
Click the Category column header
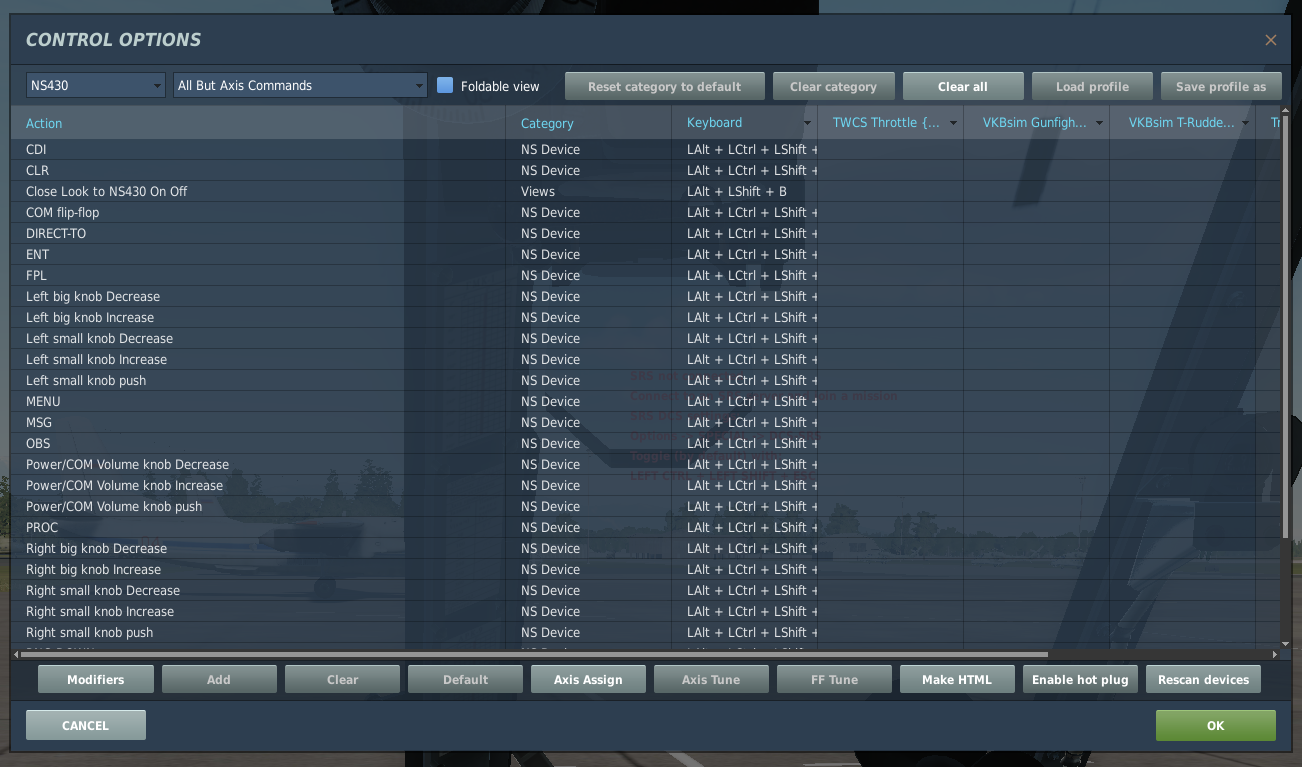(x=547, y=123)
